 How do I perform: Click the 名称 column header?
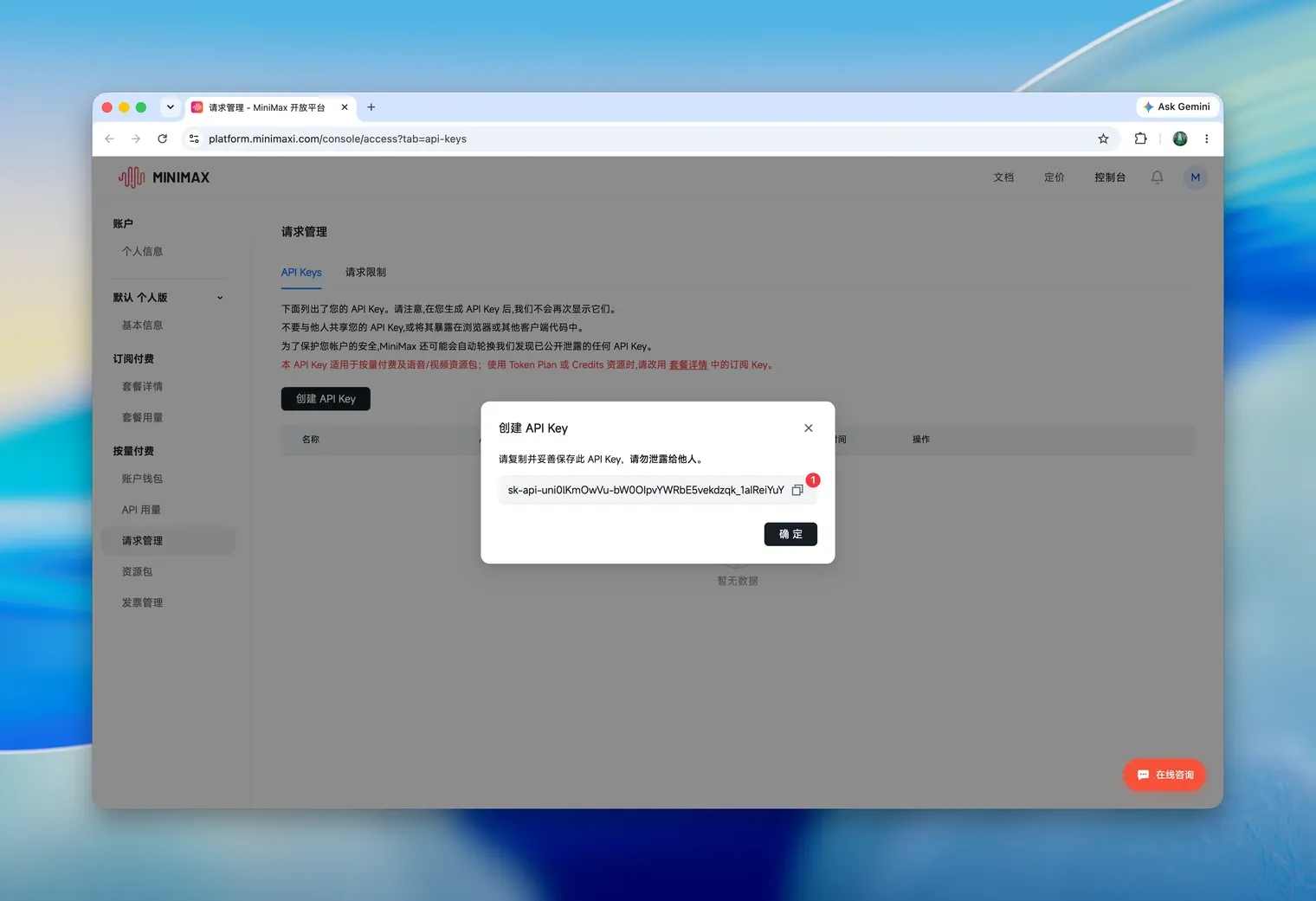[x=311, y=440]
